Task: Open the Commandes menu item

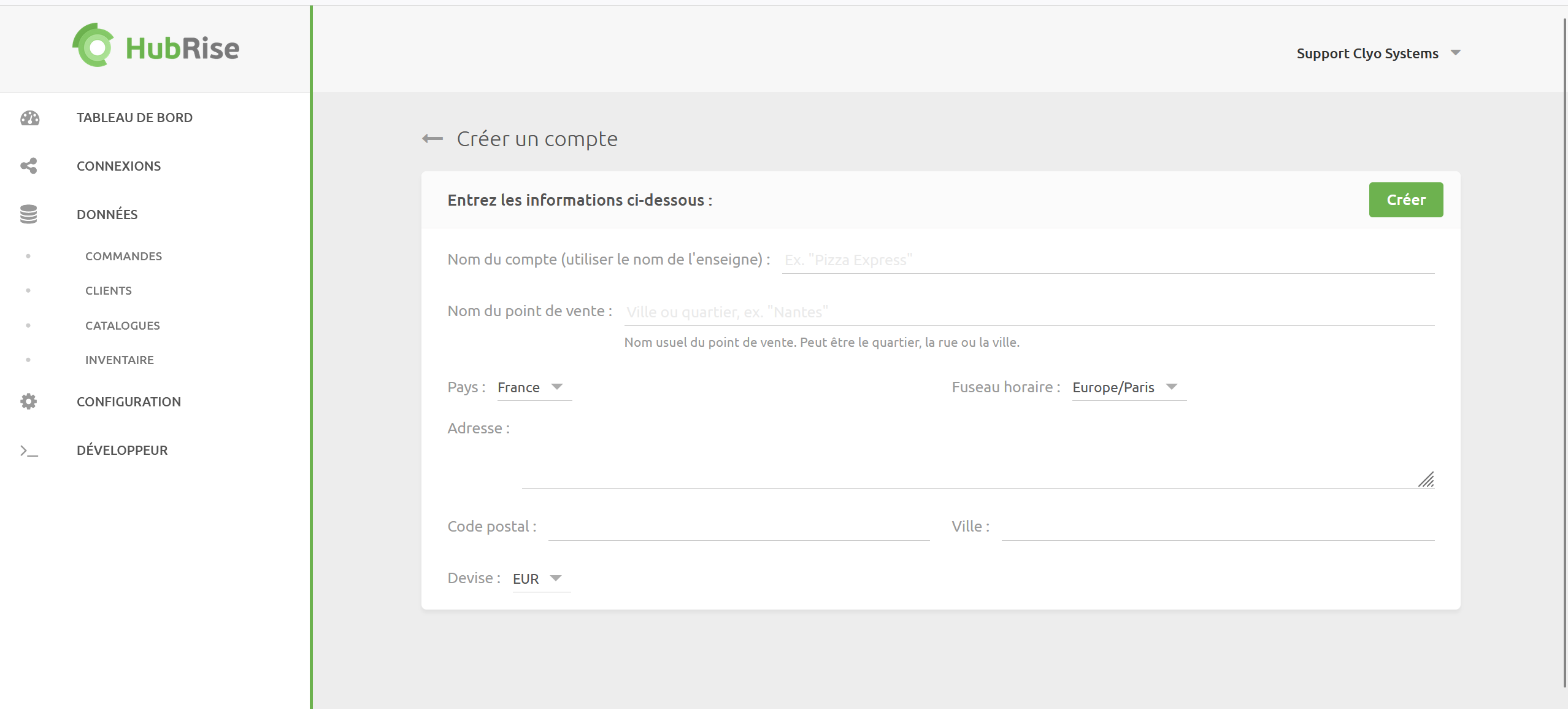Action: pyautogui.click(x=123, y=256)
